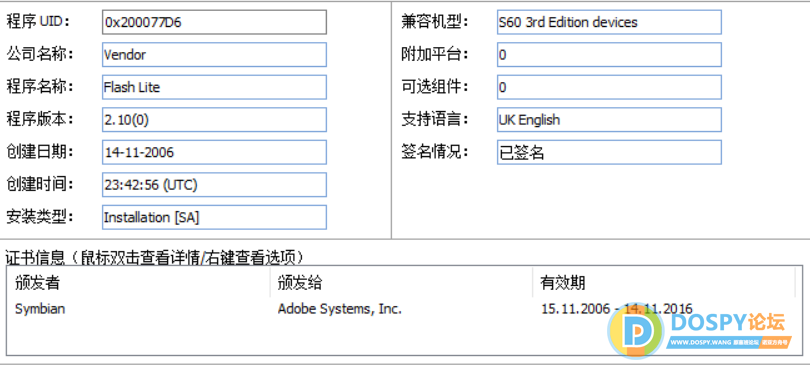Click the 兼容机型 field S60 3rd Edition devices
Image resolution: width=810 pixels, height=366 pixels.
[x=609, y=22]
